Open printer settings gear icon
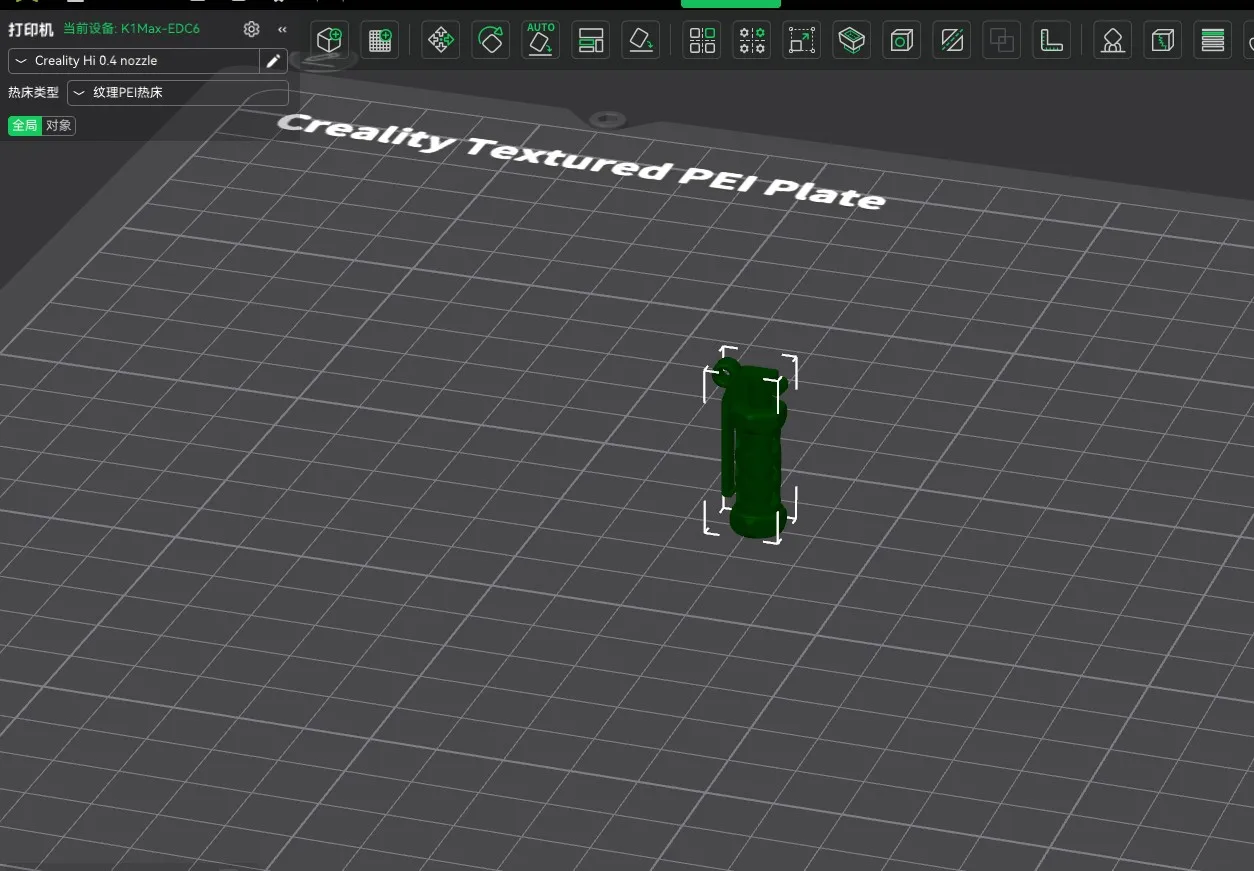This screenshot has width=1254, height=871. pos(252,29)
